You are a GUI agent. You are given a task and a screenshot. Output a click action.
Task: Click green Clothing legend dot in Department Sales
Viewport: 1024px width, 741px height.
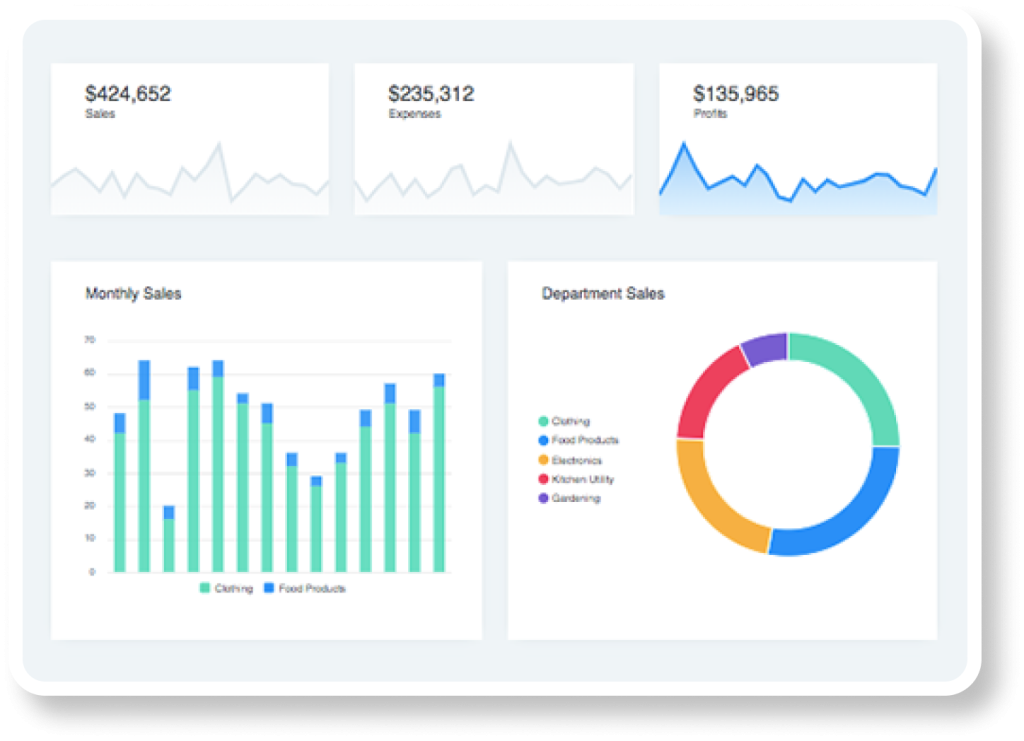coord(544,422)
